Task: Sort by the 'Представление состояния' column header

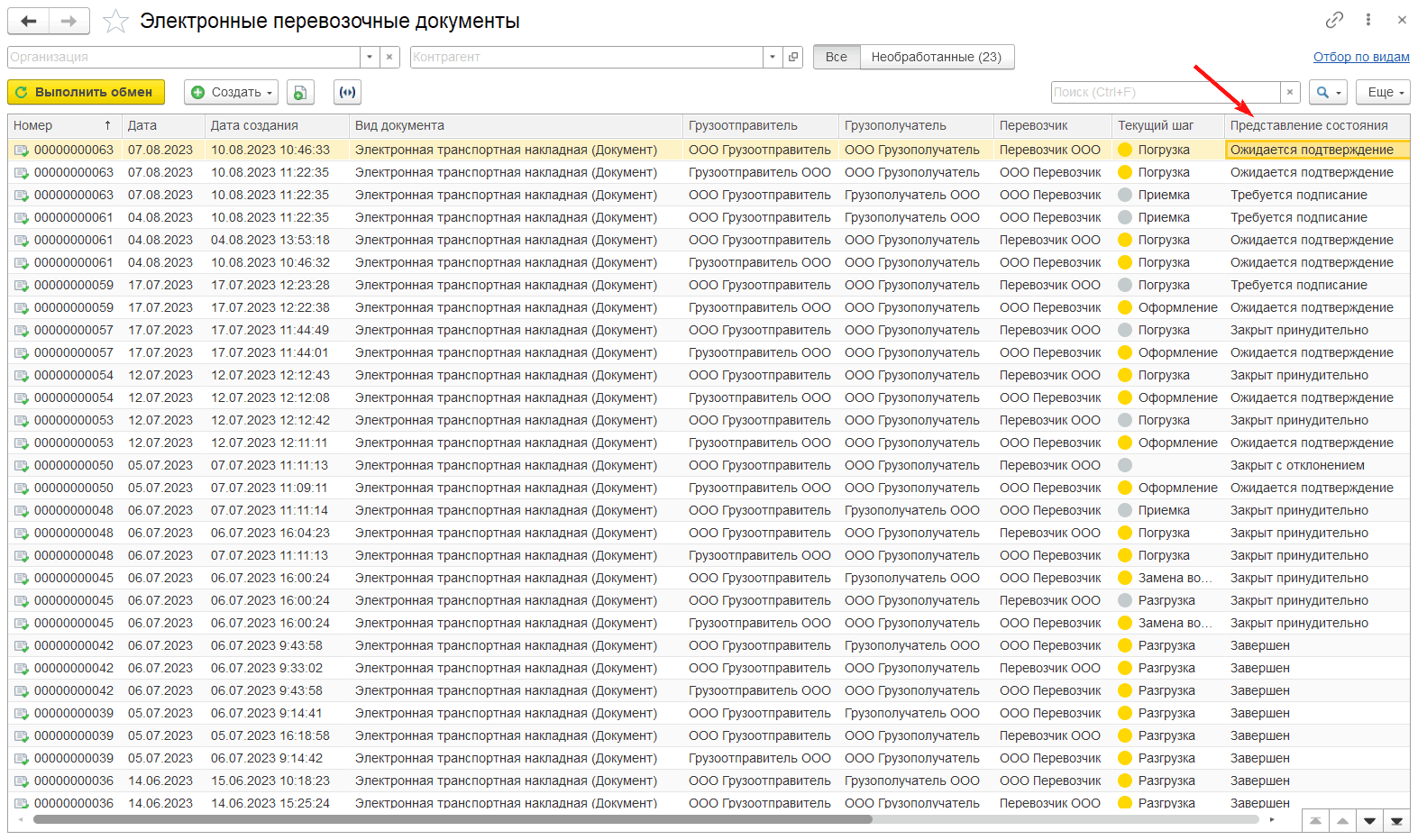Action: (1317, 125)
